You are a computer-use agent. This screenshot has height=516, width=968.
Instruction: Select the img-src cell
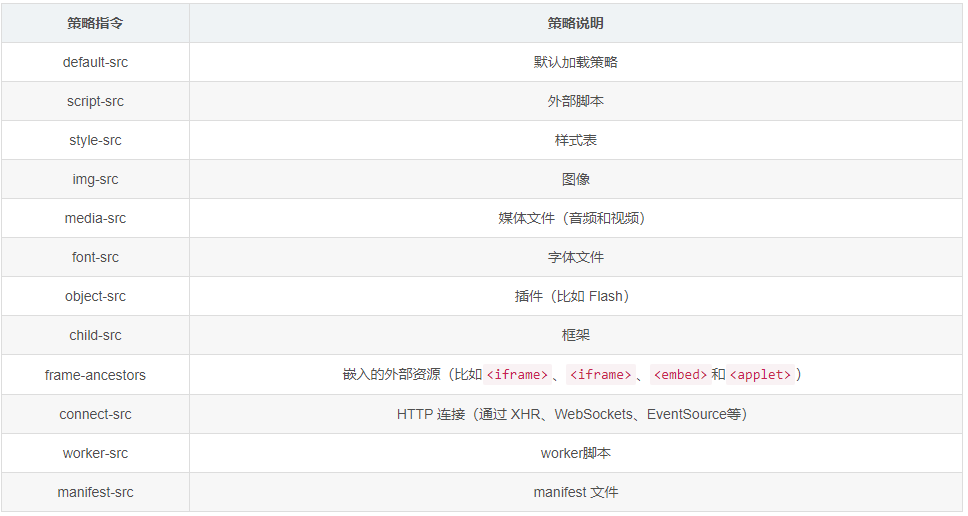95,179
